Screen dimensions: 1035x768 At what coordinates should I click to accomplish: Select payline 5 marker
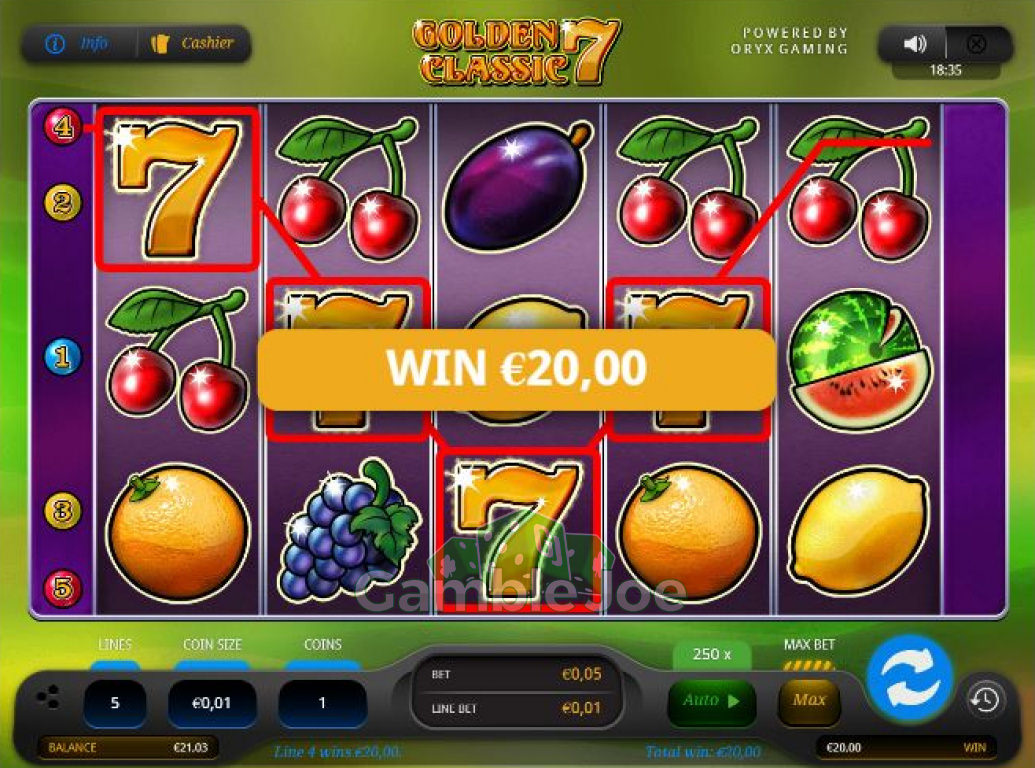[63, 587]
